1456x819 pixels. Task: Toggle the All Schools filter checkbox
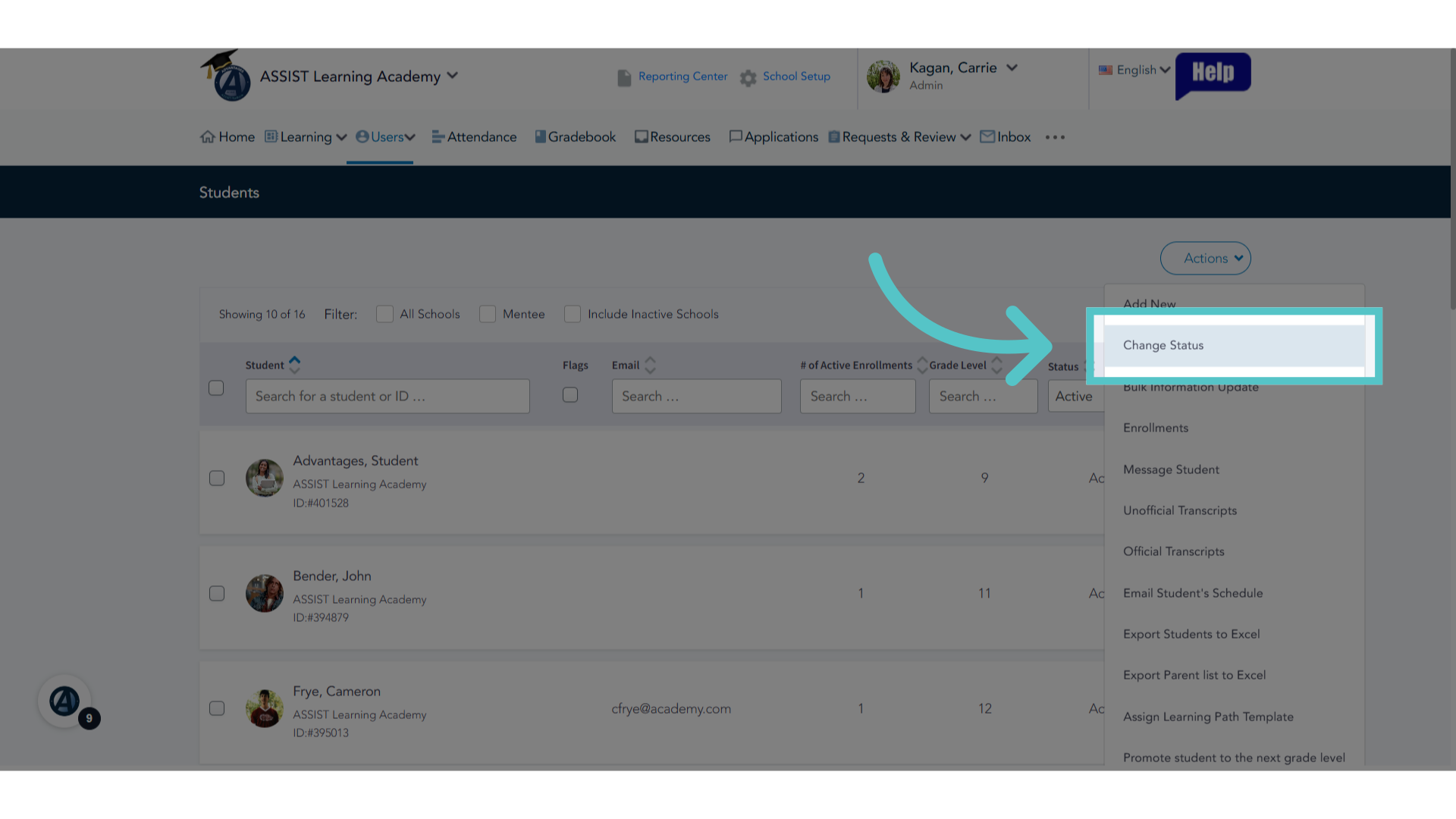[x=384, y=314]
